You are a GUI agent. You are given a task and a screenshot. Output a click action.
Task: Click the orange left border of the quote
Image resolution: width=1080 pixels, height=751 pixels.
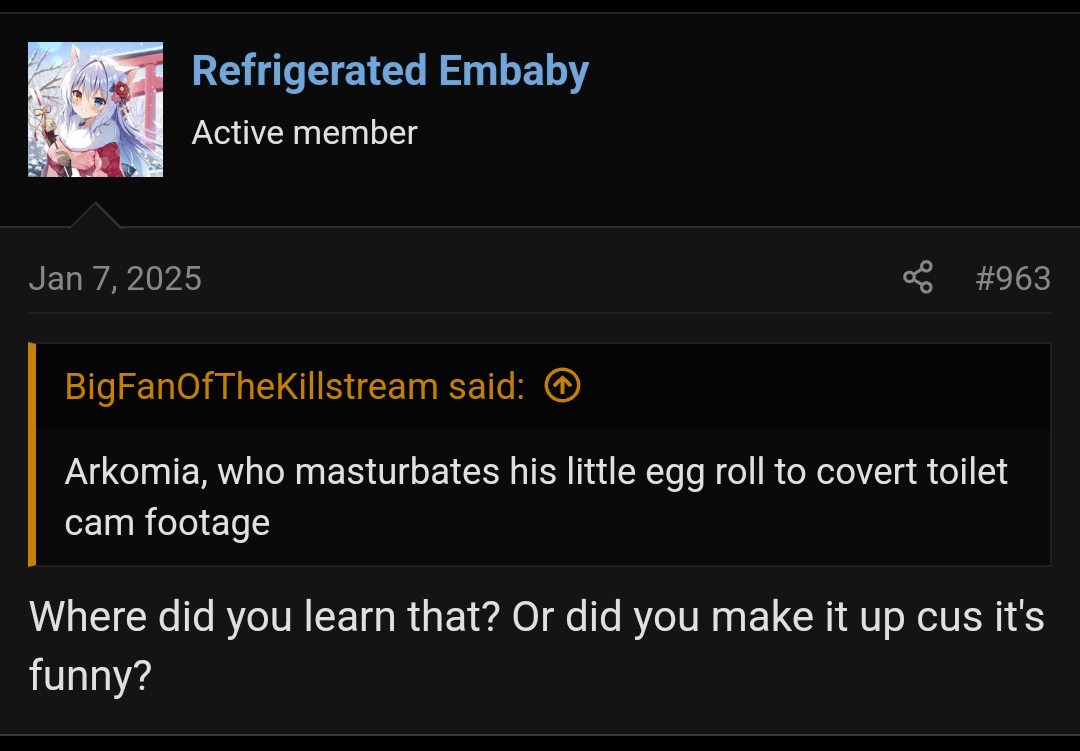[32, 455]
